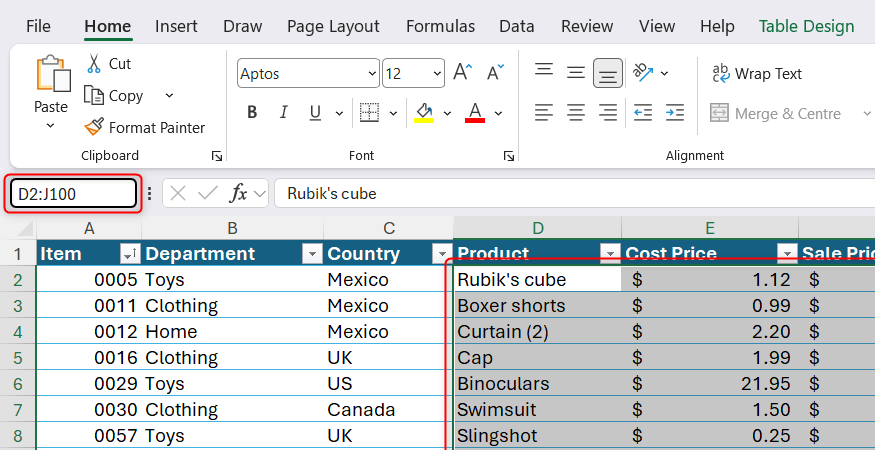
Task: Set top vertical alignment
Action: coord(544,71)
